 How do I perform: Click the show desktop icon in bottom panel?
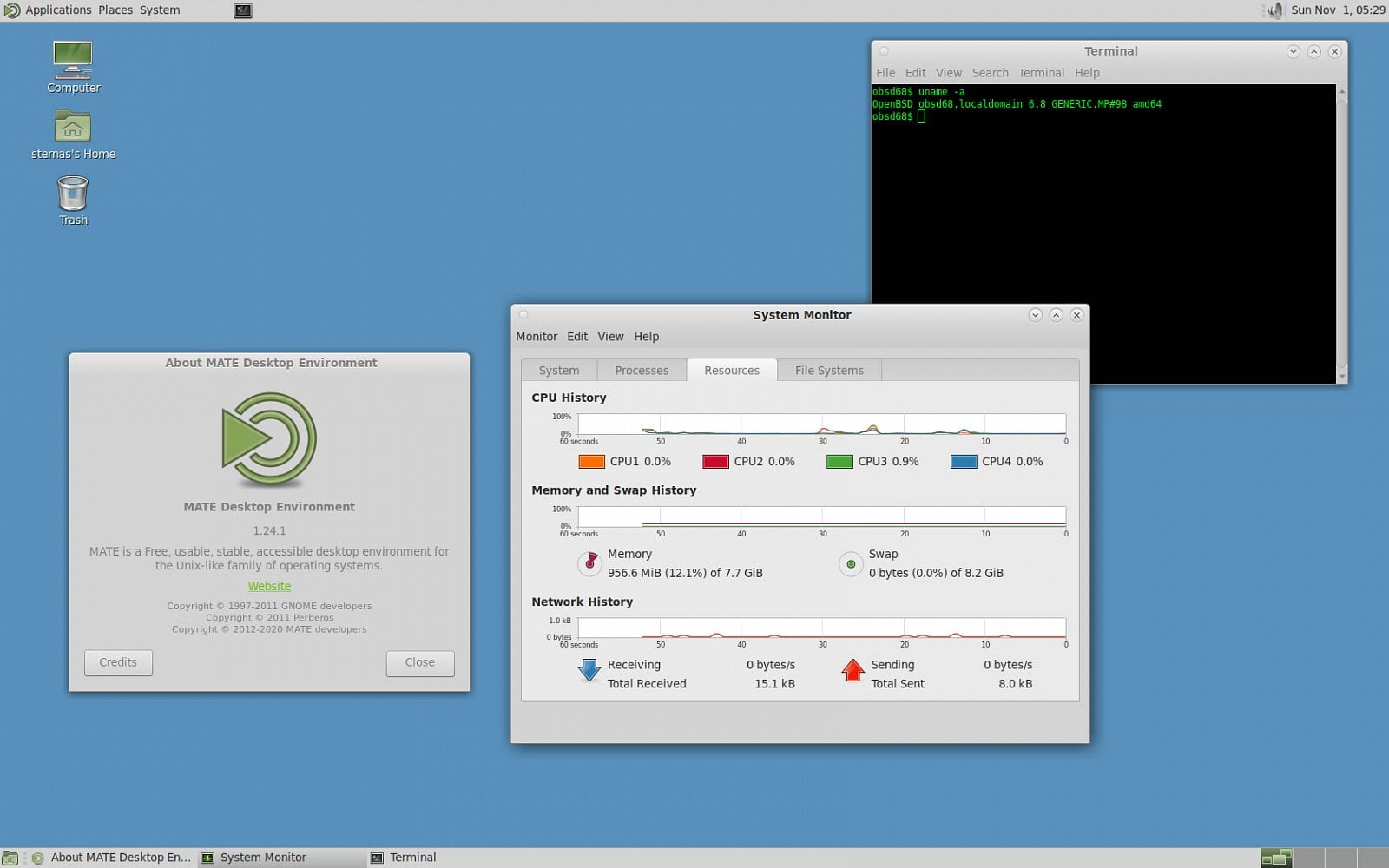(x=10, y=858)
